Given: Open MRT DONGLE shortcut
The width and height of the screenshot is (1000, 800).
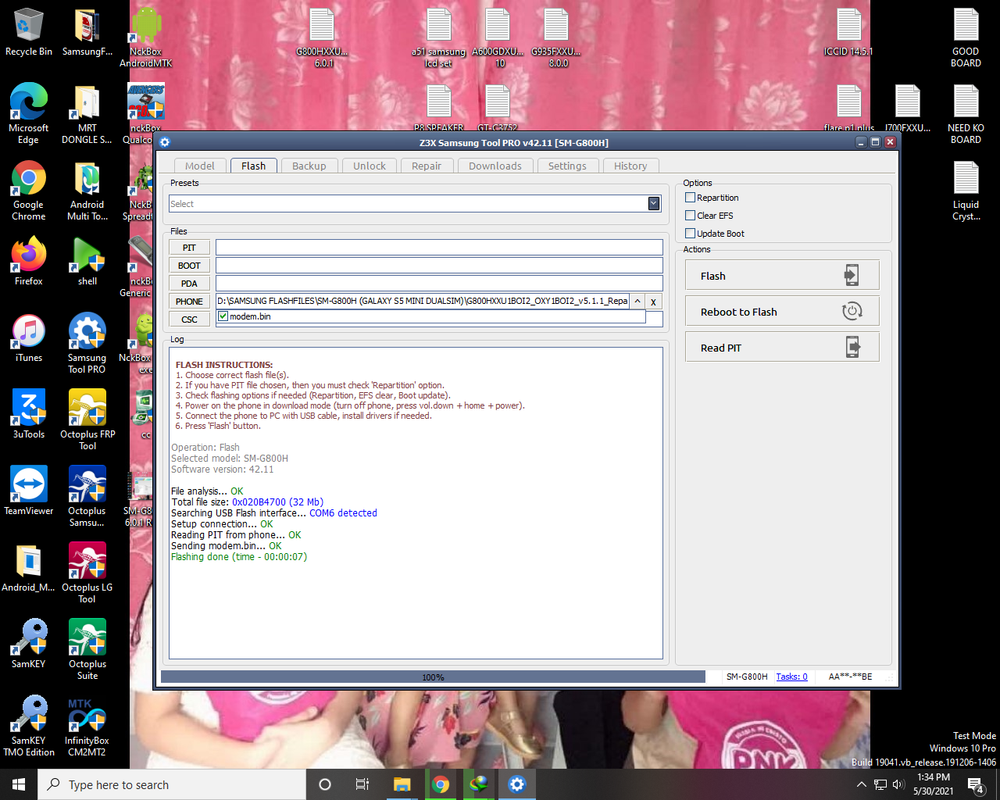Looking at the screenshot, I should pyautogui.click(x=87, y=114).
